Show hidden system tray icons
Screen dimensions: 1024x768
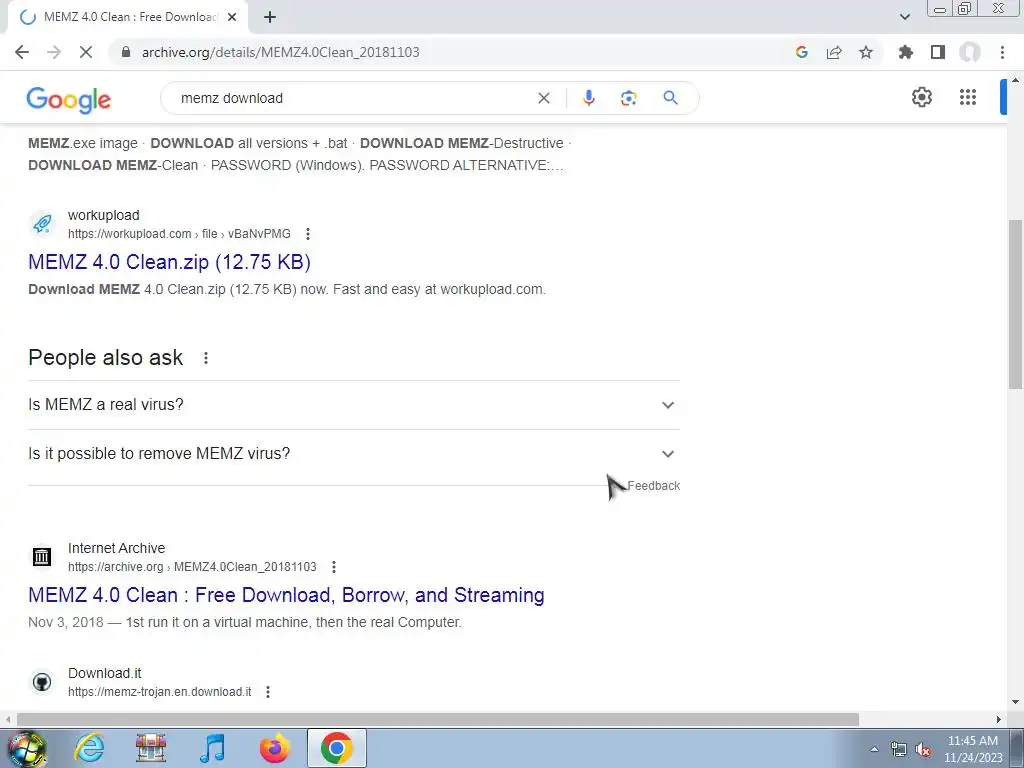point(874,749)
